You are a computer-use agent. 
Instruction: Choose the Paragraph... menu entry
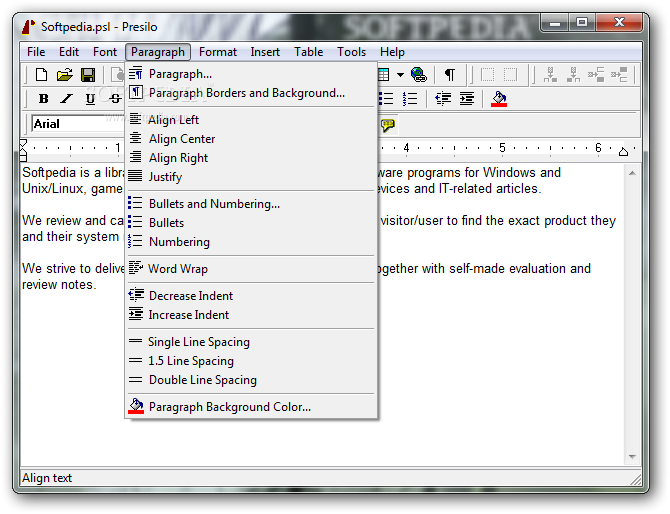[251, 74]
